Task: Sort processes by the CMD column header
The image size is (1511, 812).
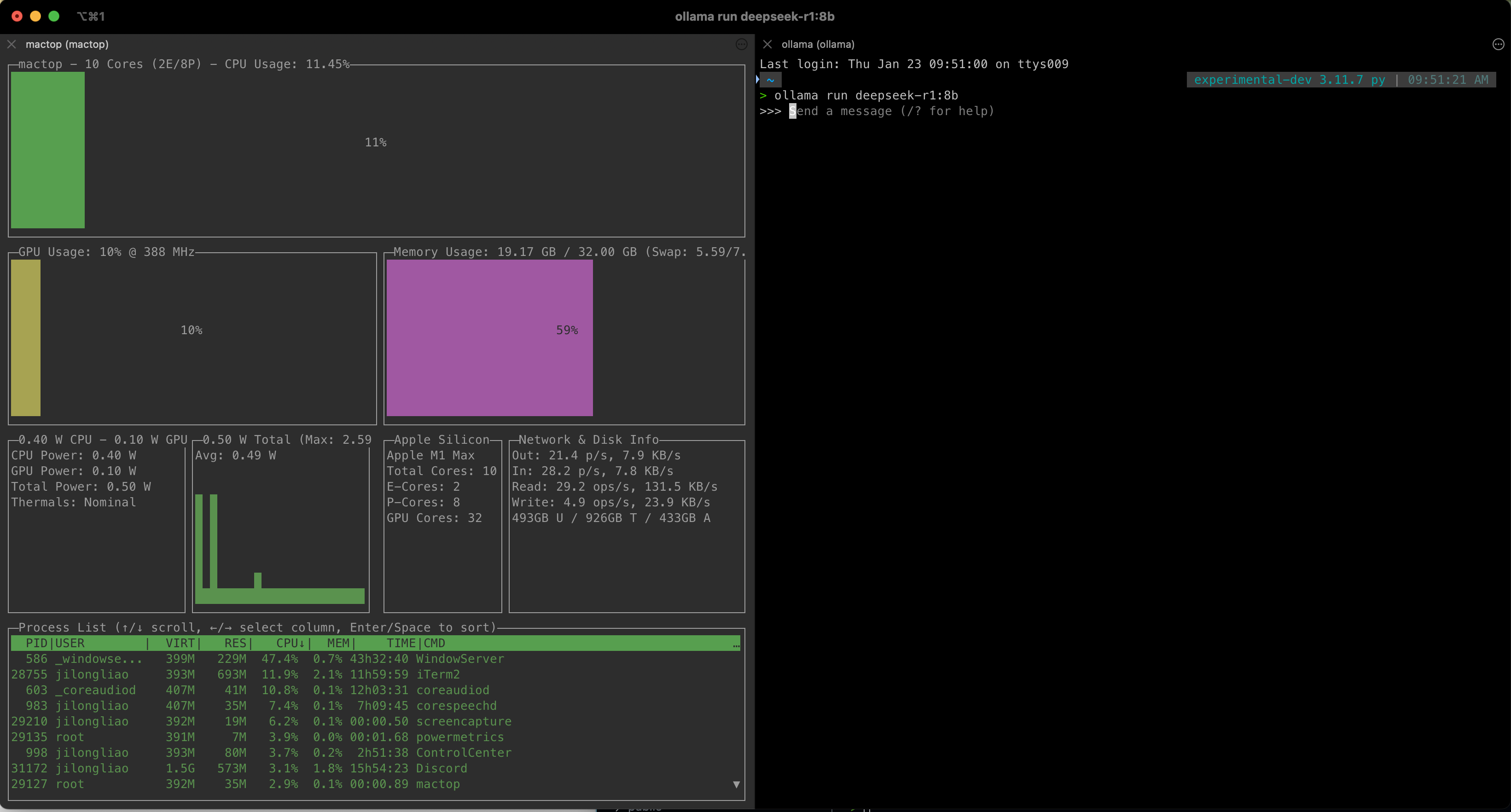Action: click(x=434, y=643)
